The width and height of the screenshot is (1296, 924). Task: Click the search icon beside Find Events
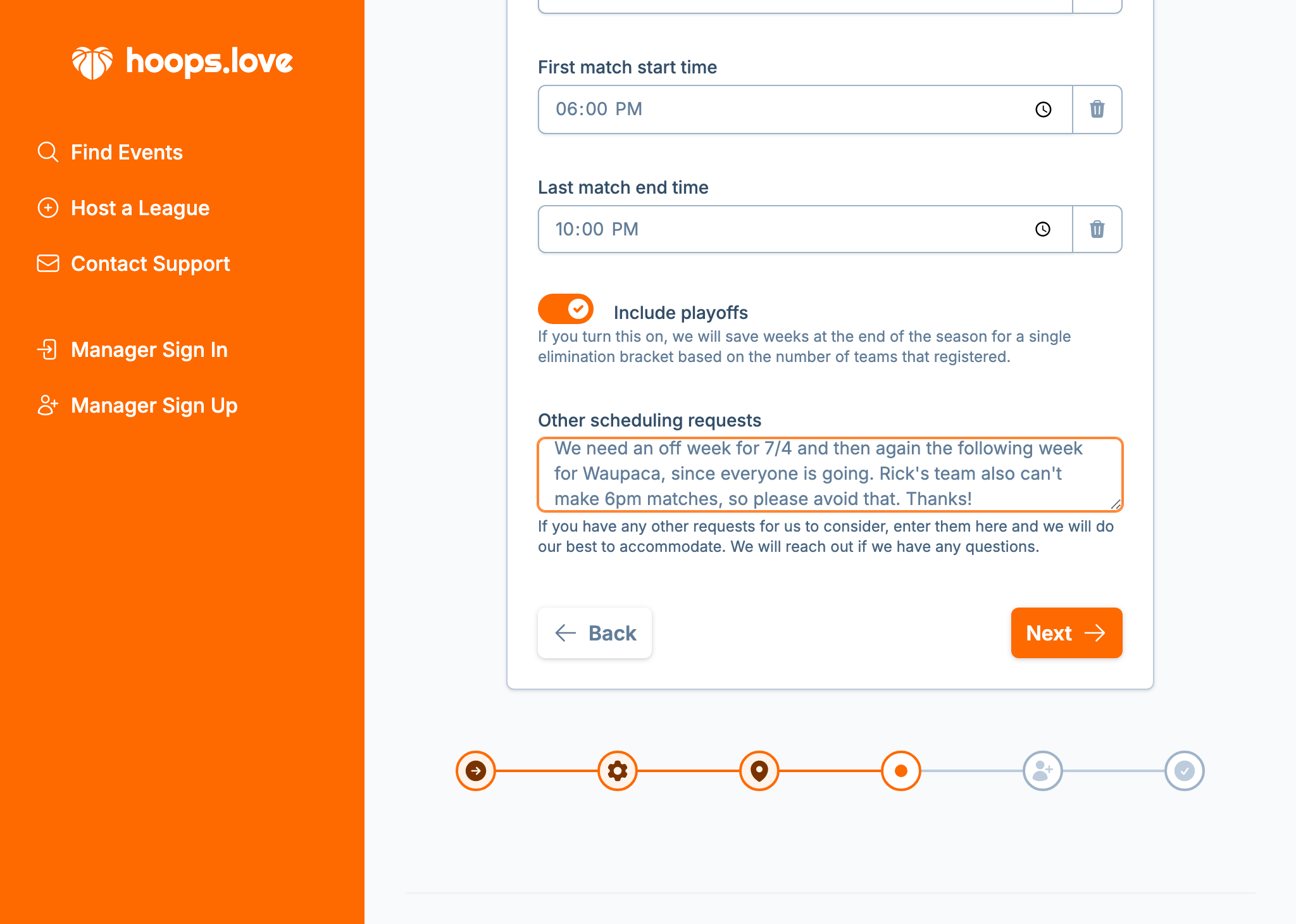click(x=48, y=151)
